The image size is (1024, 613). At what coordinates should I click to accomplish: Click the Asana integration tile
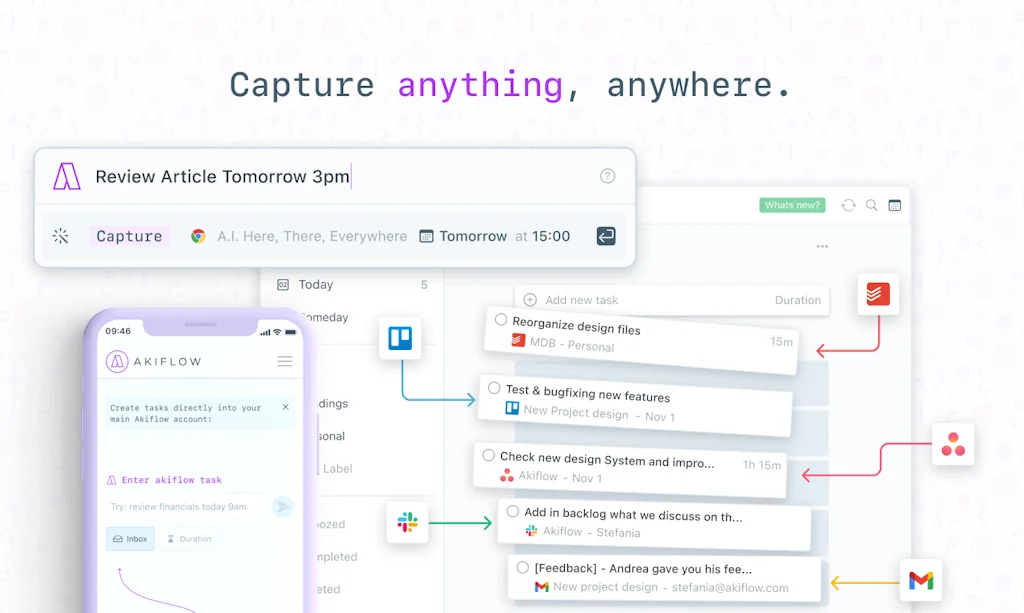pyautogui.click(x=953, y=445)
